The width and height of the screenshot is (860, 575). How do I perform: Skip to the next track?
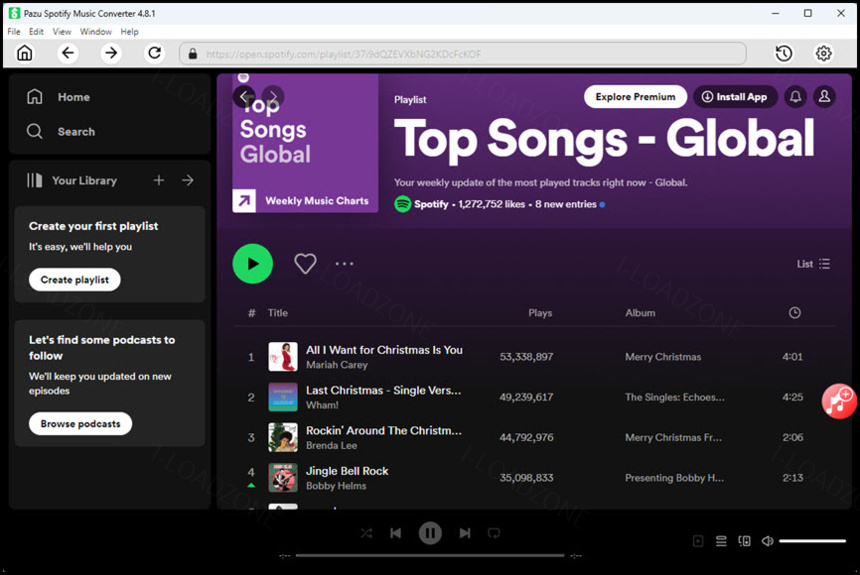[x=465, y=533]
